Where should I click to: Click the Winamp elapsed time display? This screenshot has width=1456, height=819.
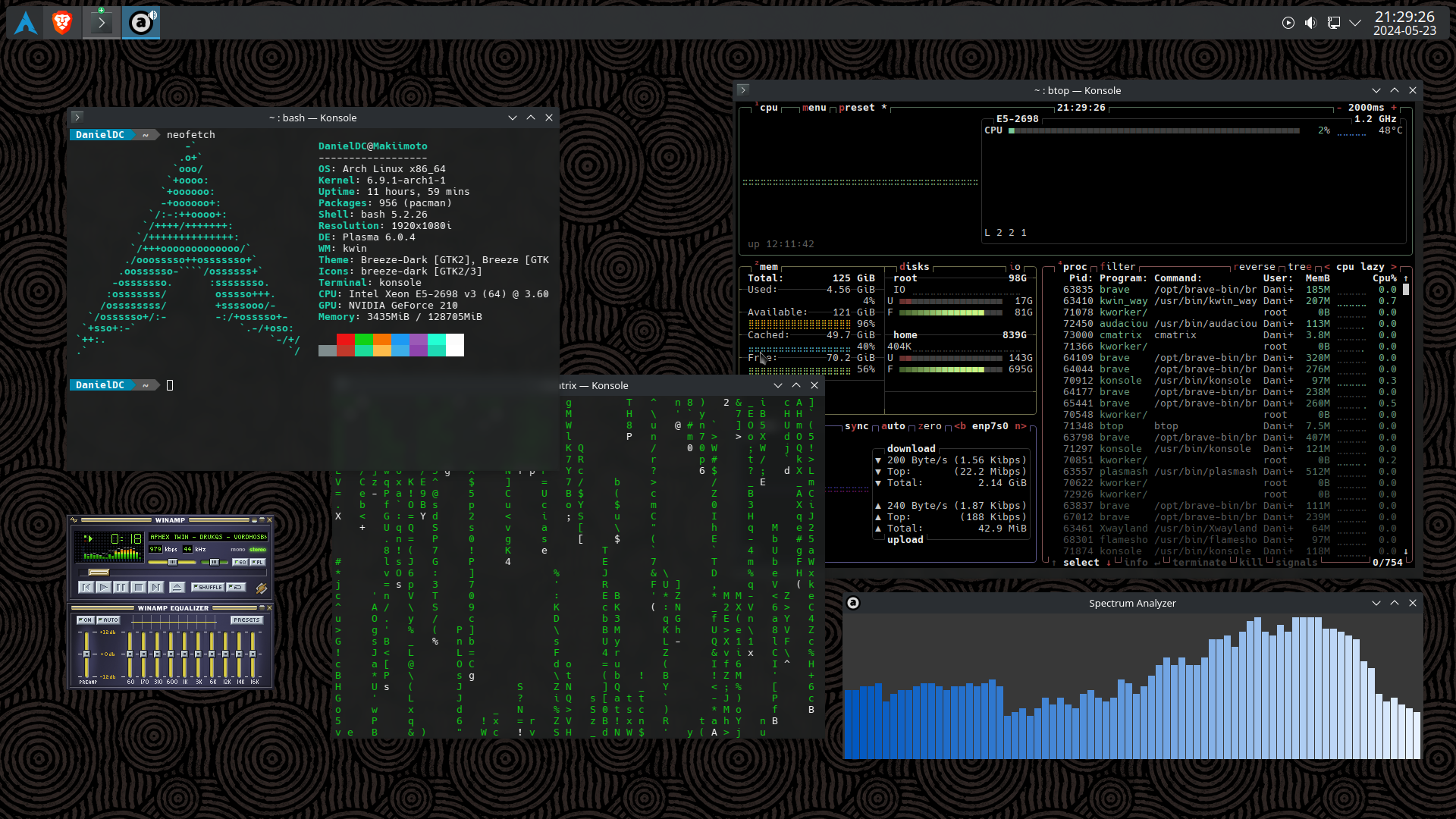[x=127, y=538]
